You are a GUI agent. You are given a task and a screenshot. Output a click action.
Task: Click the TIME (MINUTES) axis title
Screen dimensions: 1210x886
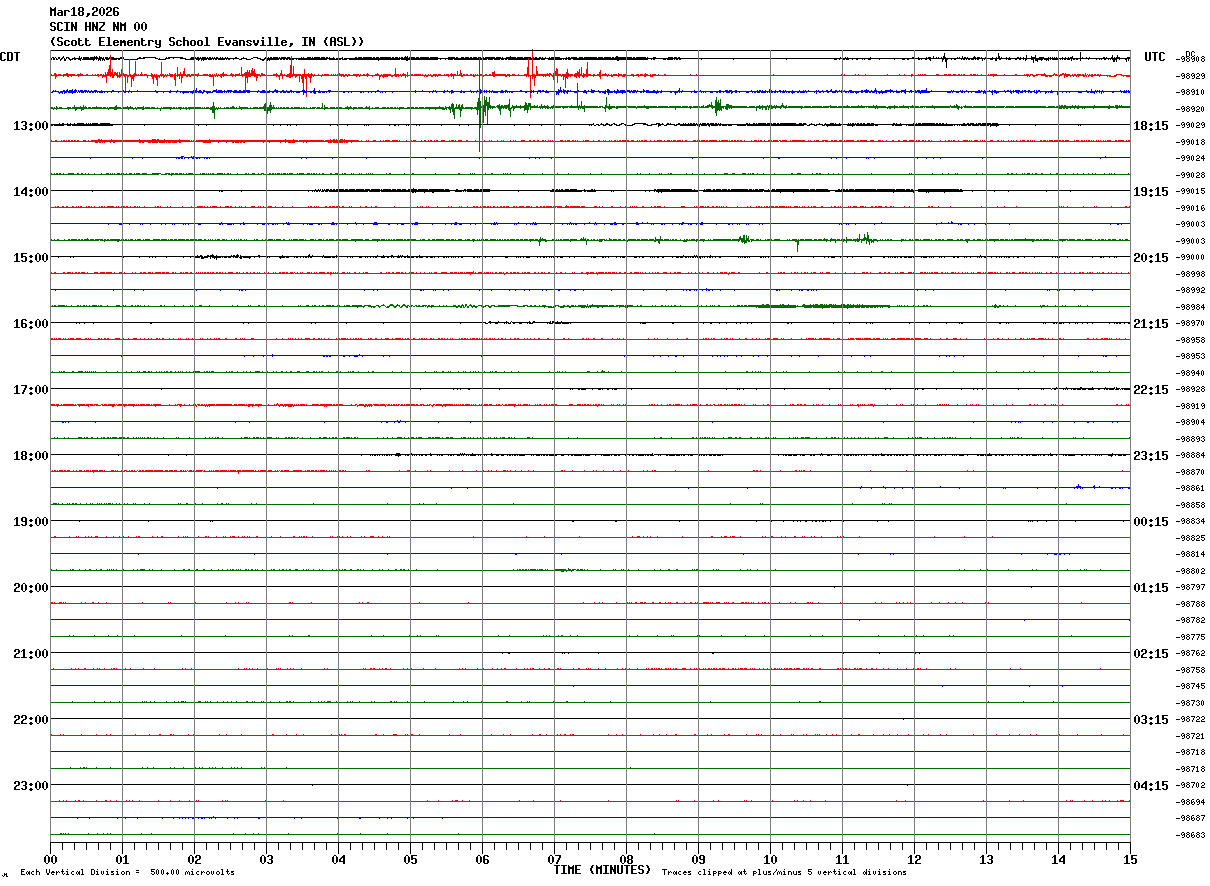coord(602,870)
